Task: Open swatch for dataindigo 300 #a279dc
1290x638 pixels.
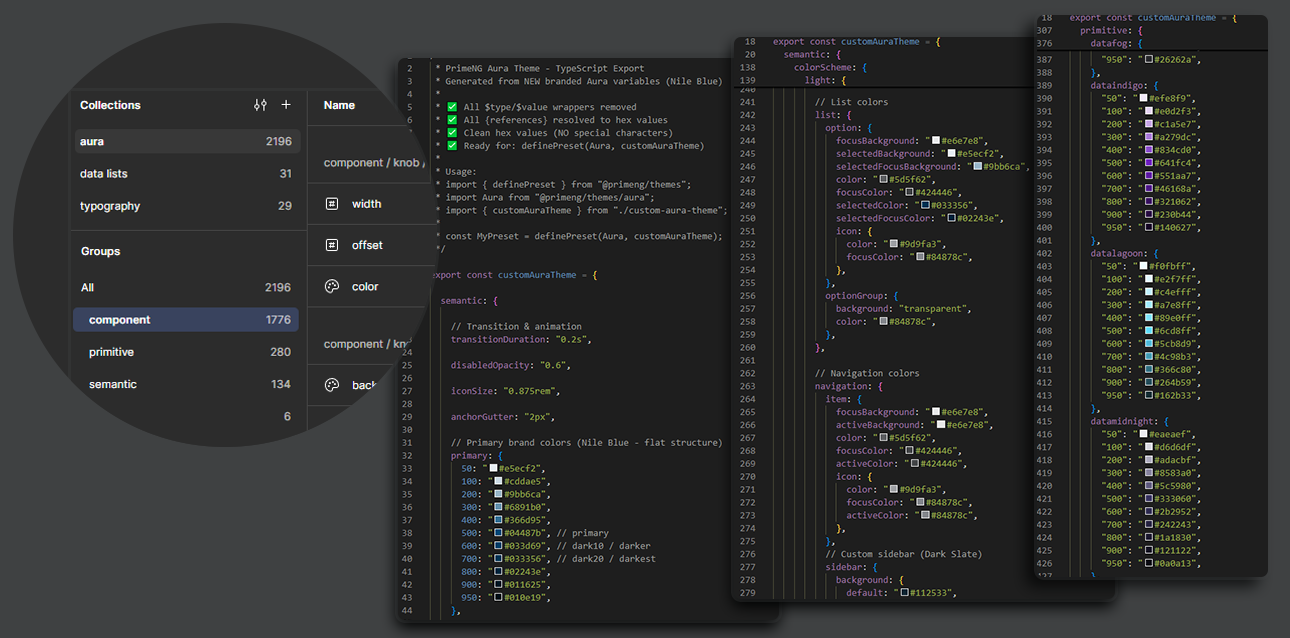Action: (x=1151, y=137)
